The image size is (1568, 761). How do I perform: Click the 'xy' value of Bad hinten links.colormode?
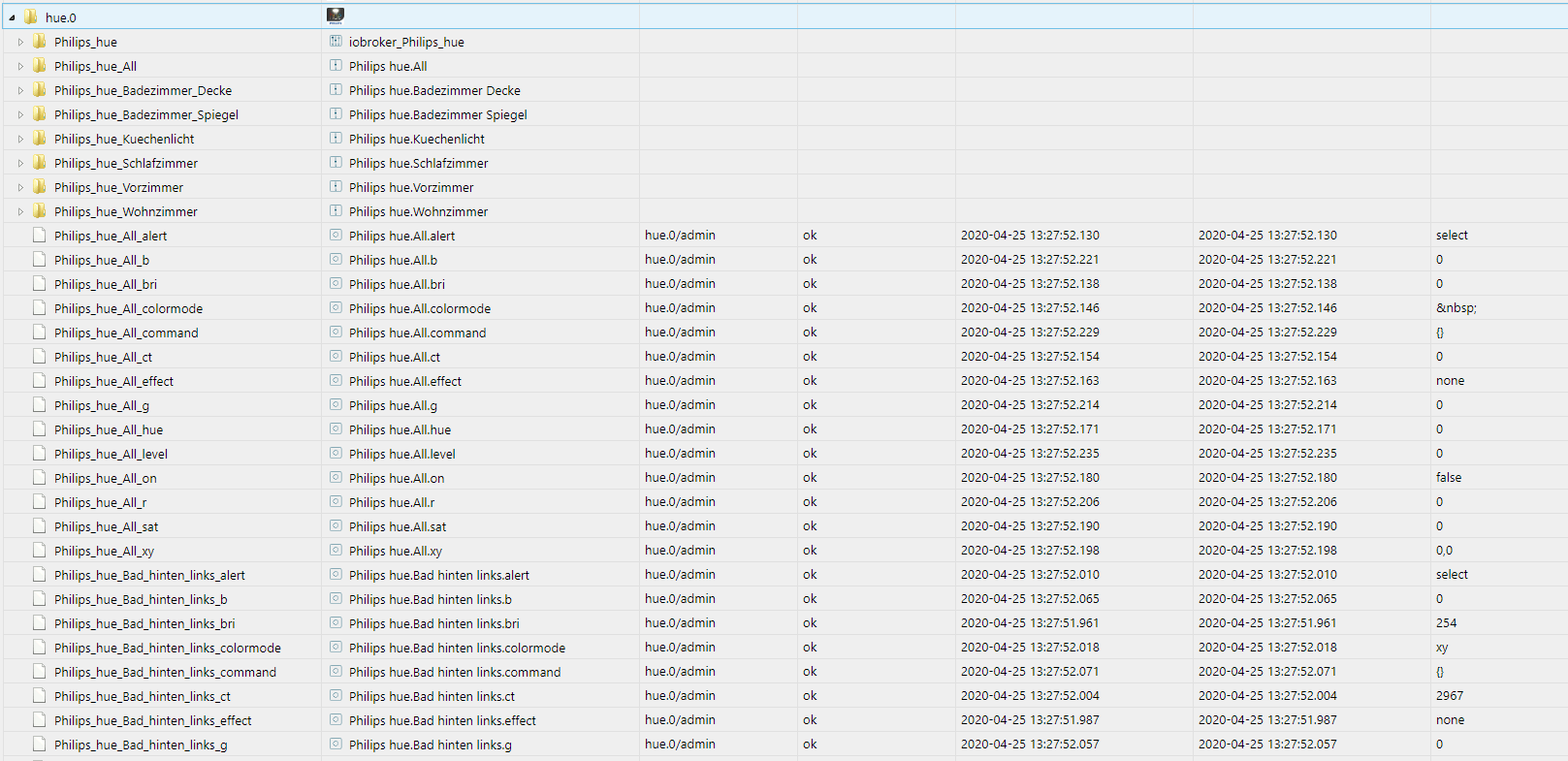coord(1442,647)
